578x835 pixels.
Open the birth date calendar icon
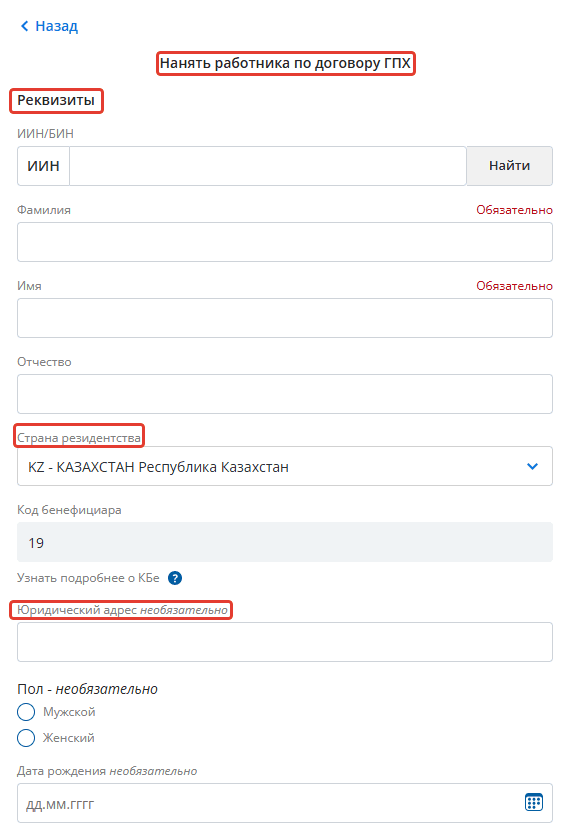534,802
